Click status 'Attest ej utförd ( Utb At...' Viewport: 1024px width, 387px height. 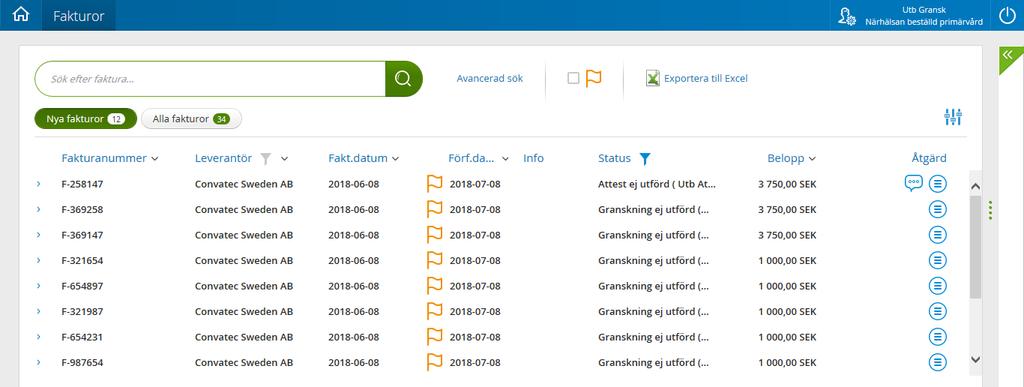tap(657, 184)
